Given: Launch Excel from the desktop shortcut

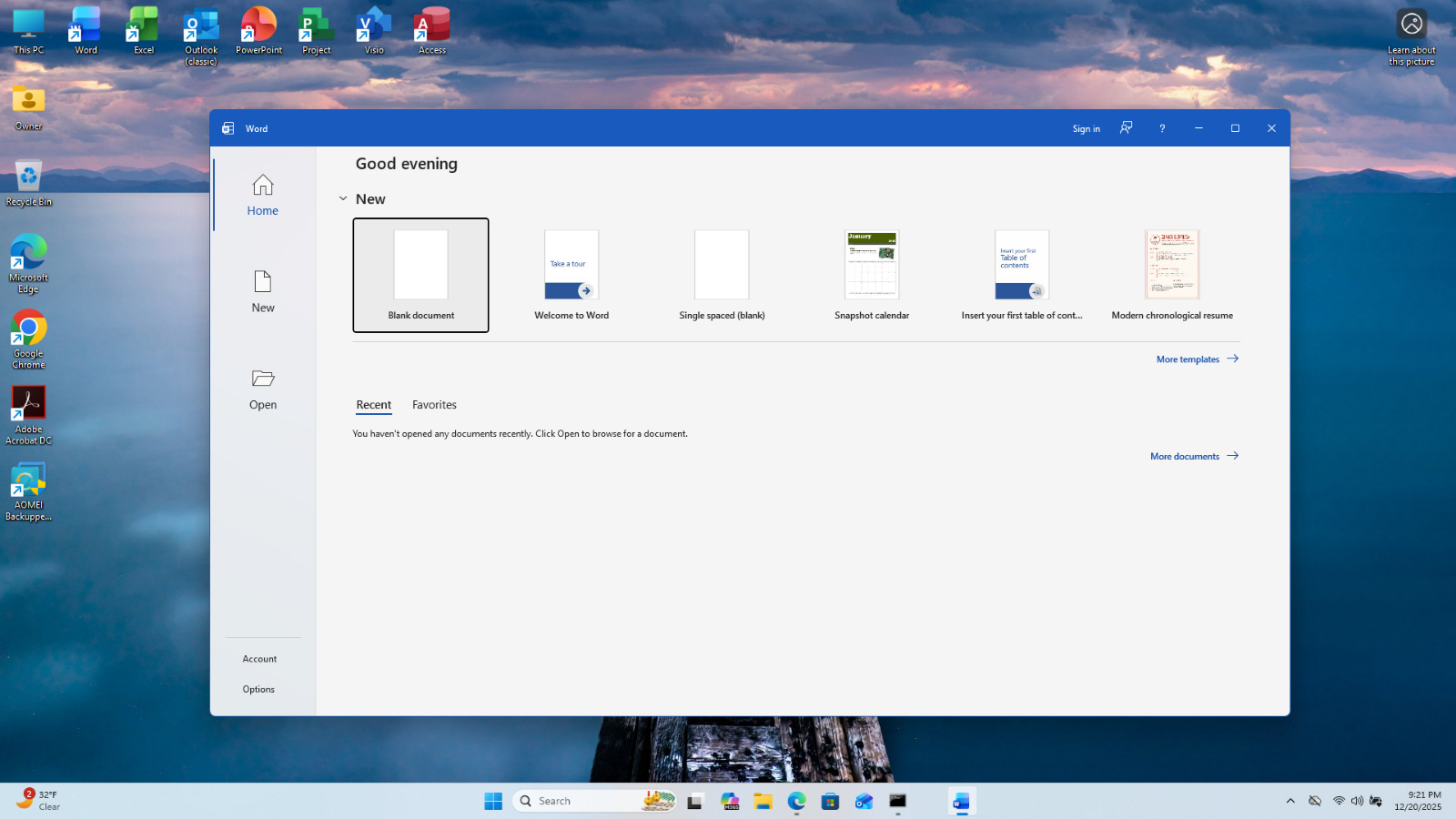Looking at the screenshot, I should click(144, 30).
